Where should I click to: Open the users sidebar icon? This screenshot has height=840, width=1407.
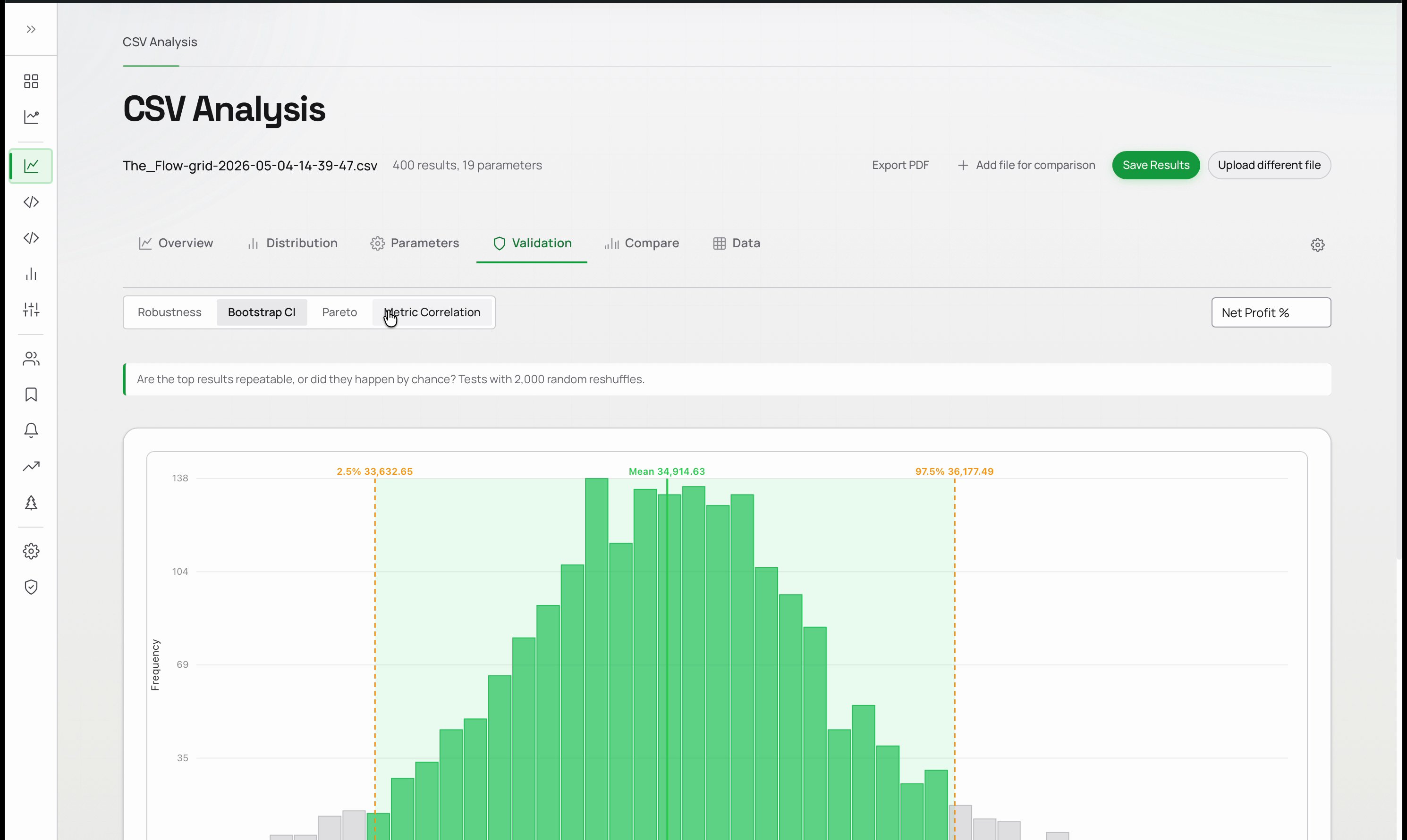(x=31, y=359)
